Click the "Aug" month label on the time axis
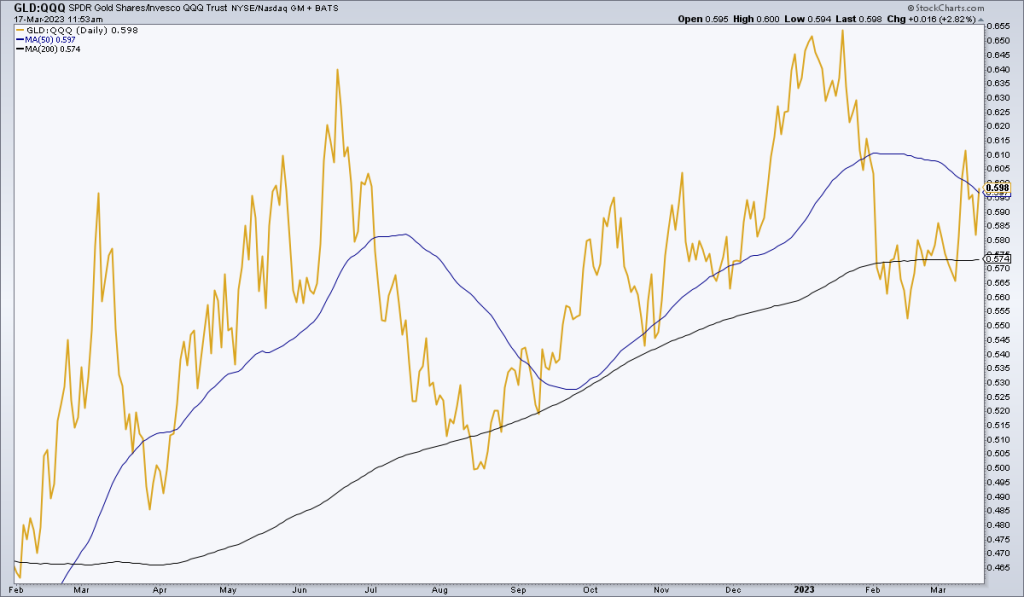 (x=440, y=590)
